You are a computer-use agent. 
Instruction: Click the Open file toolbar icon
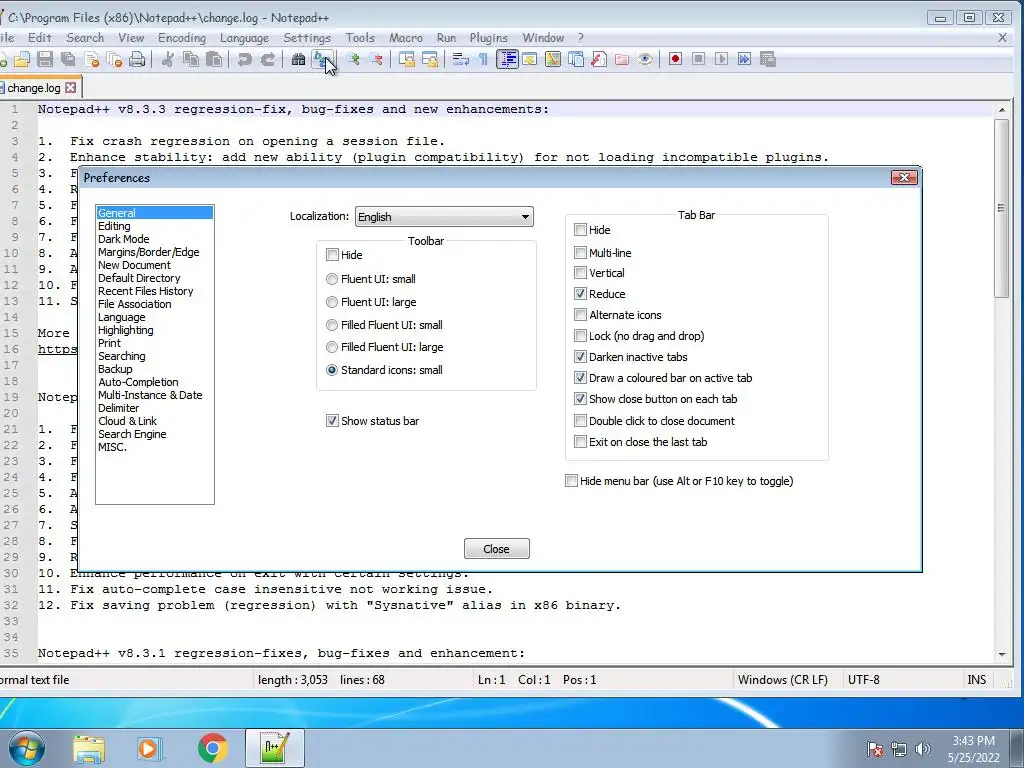pos(22,59)
